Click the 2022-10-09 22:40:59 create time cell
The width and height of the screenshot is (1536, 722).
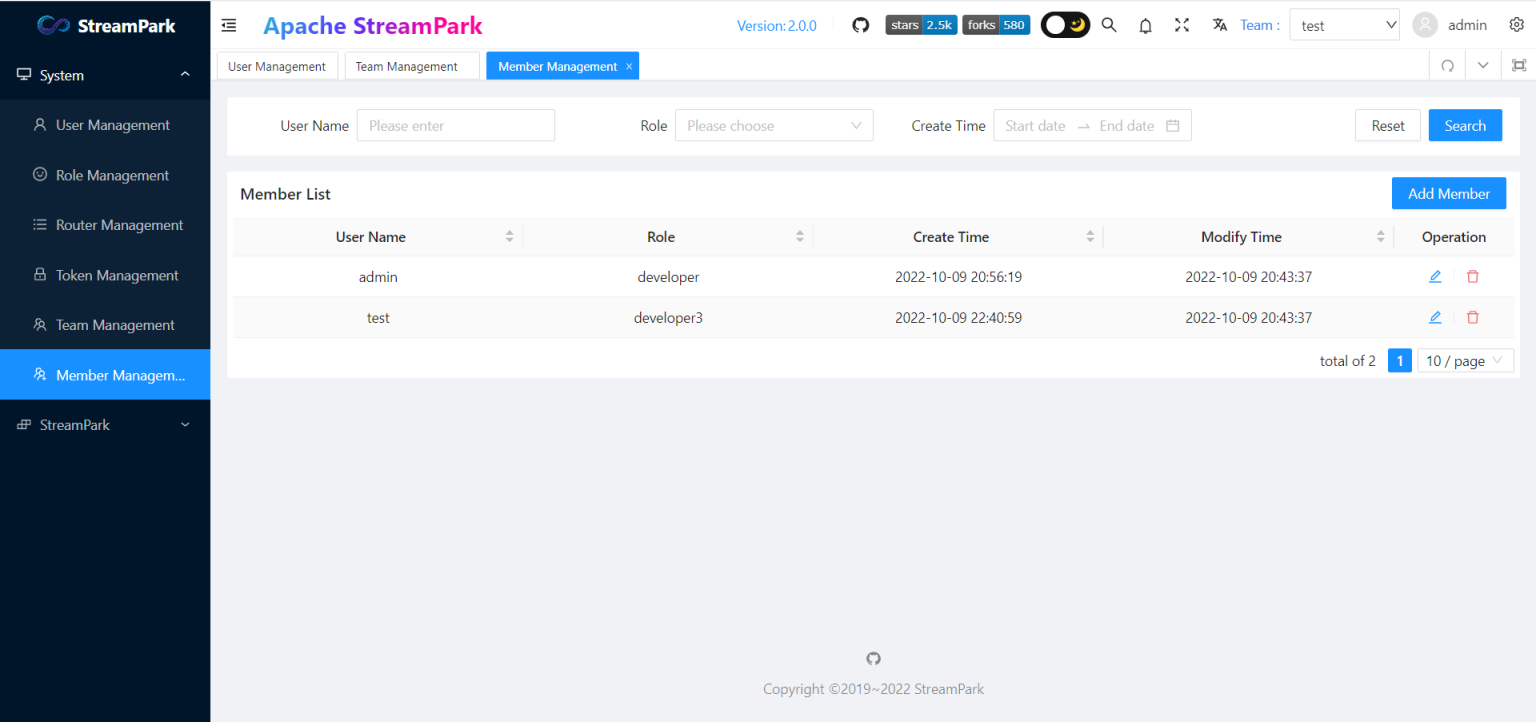click(x=958, y=318)
